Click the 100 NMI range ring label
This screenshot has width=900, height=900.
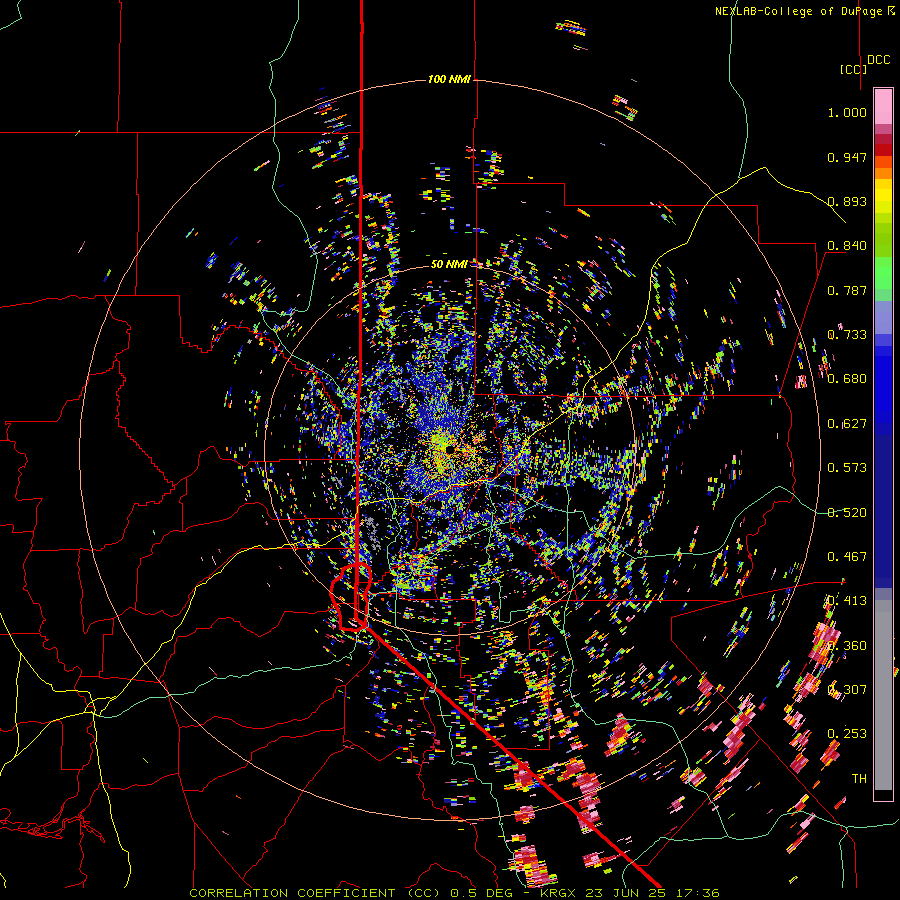[449, 79]
